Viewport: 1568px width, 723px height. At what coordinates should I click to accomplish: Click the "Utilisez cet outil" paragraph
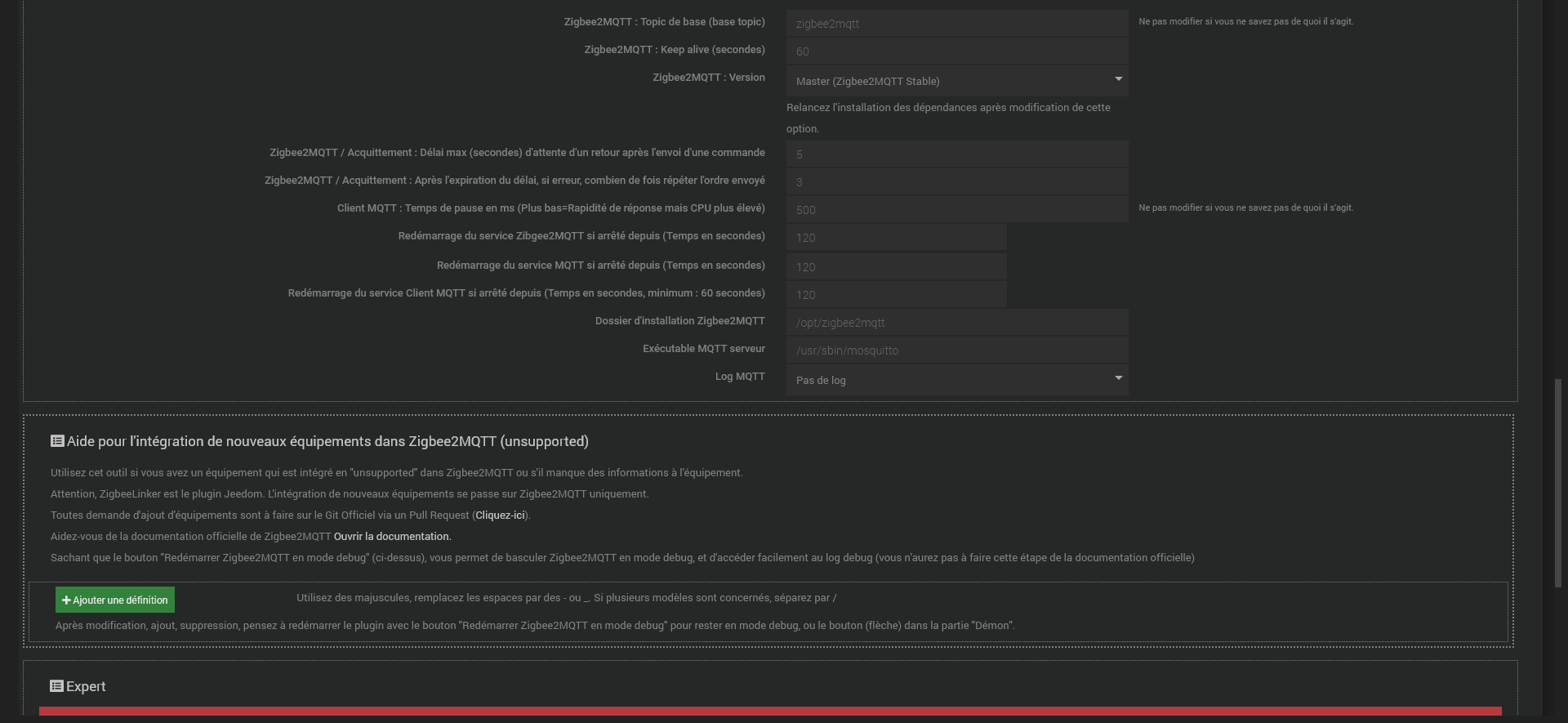click(x=397, y=473)
